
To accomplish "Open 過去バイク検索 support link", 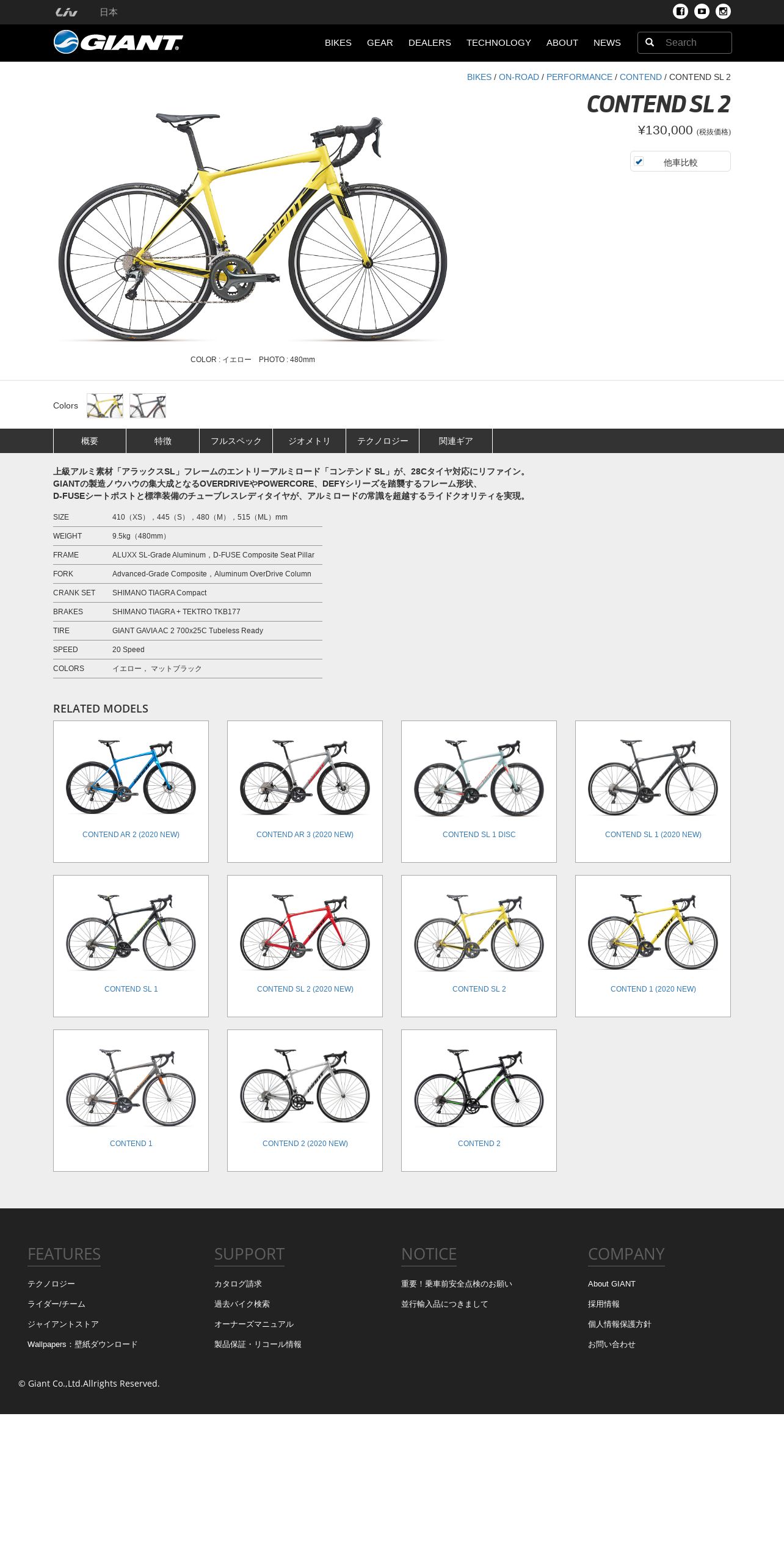I will click(x=242, y=1304).
